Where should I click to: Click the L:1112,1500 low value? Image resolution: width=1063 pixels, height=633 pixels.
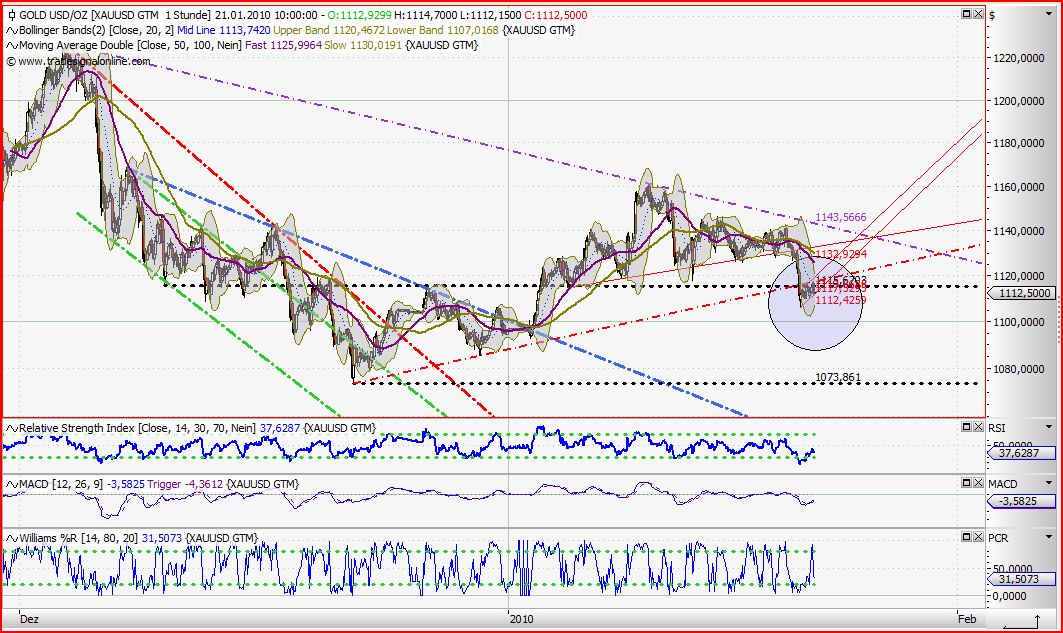492,15
